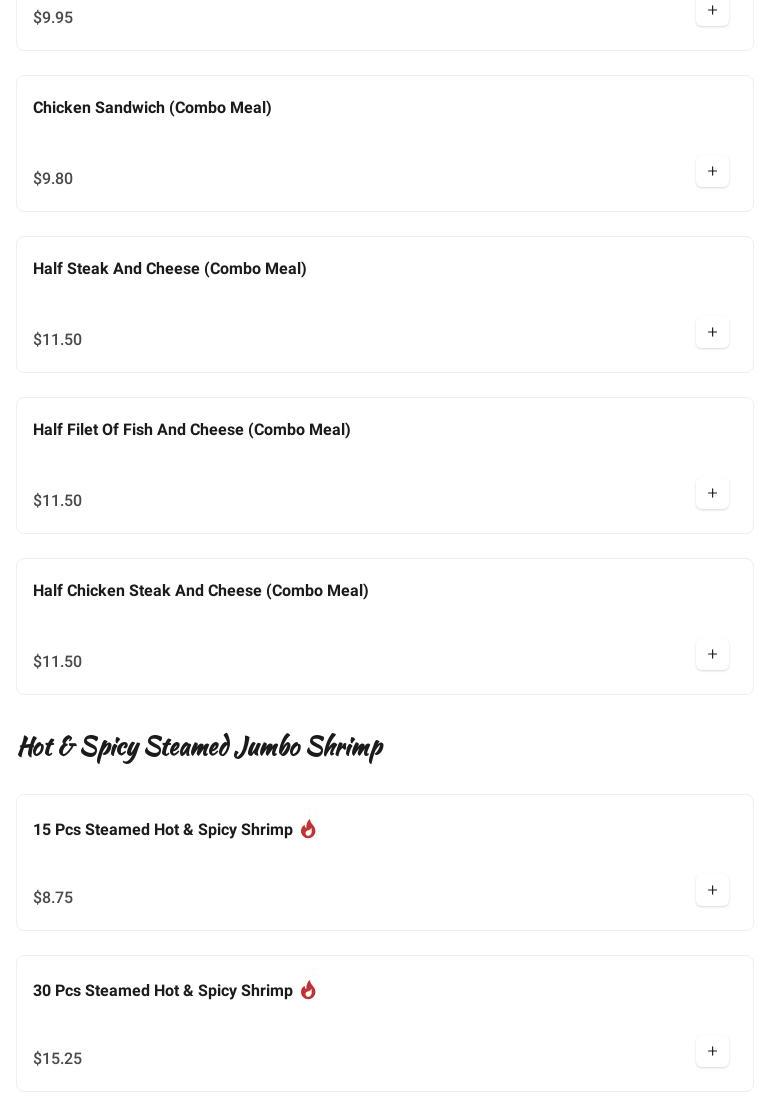Viewport: 770px width, 1108px height.
Task: Add 15 Pcs Steamed Hot & Spicy Shrimp
Action: click(x=712, y=890)
